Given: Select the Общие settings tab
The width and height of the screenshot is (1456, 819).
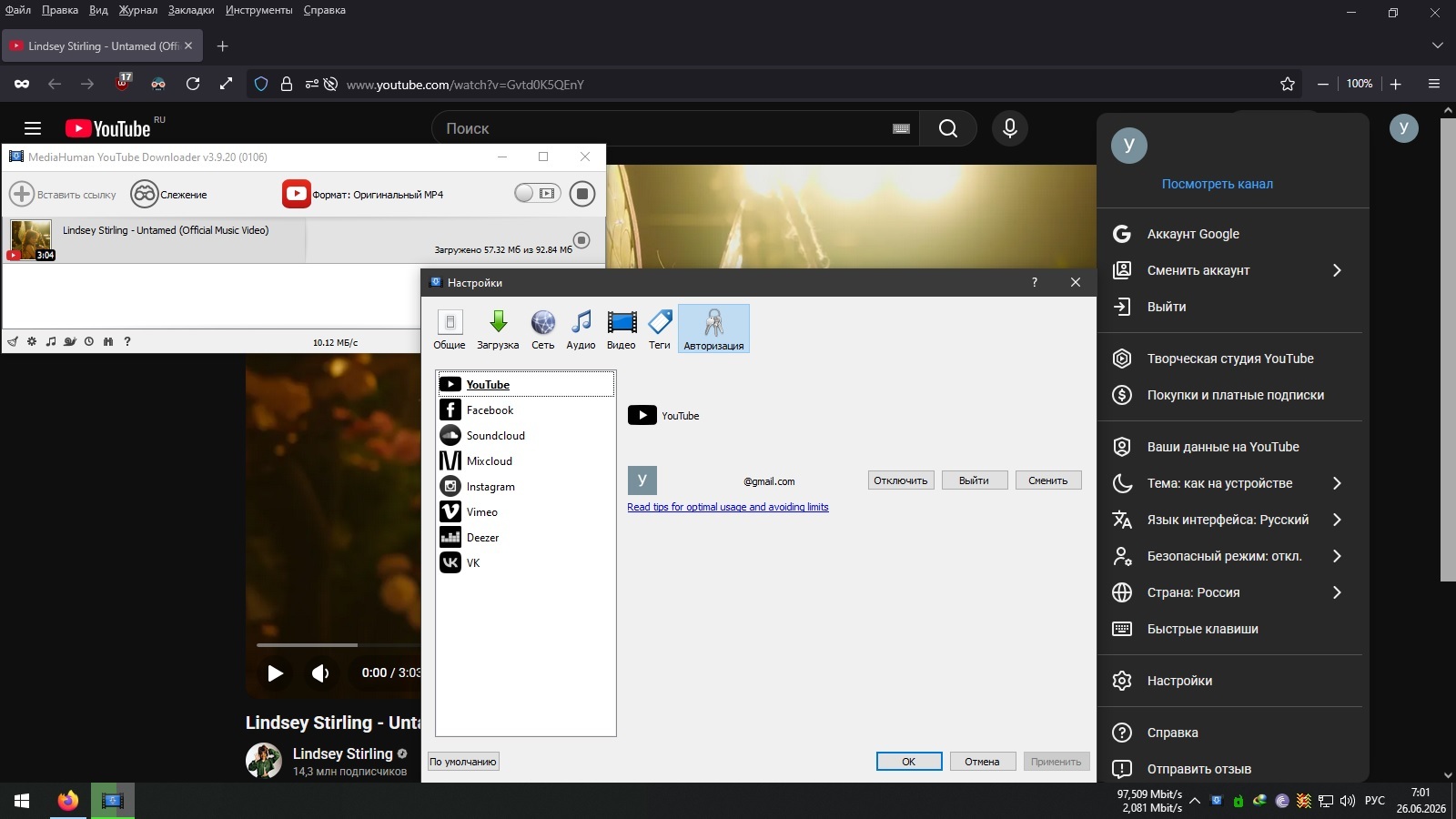Looking at the screenshot, I should (x=450, y=329).
